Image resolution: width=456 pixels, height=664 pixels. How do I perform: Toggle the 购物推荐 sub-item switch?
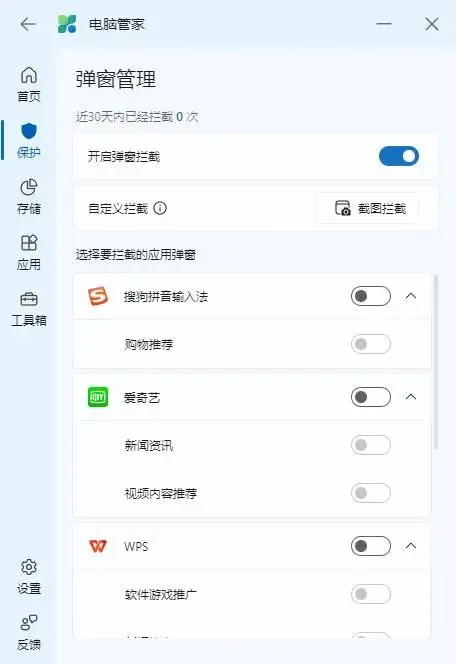coord(370,344)
